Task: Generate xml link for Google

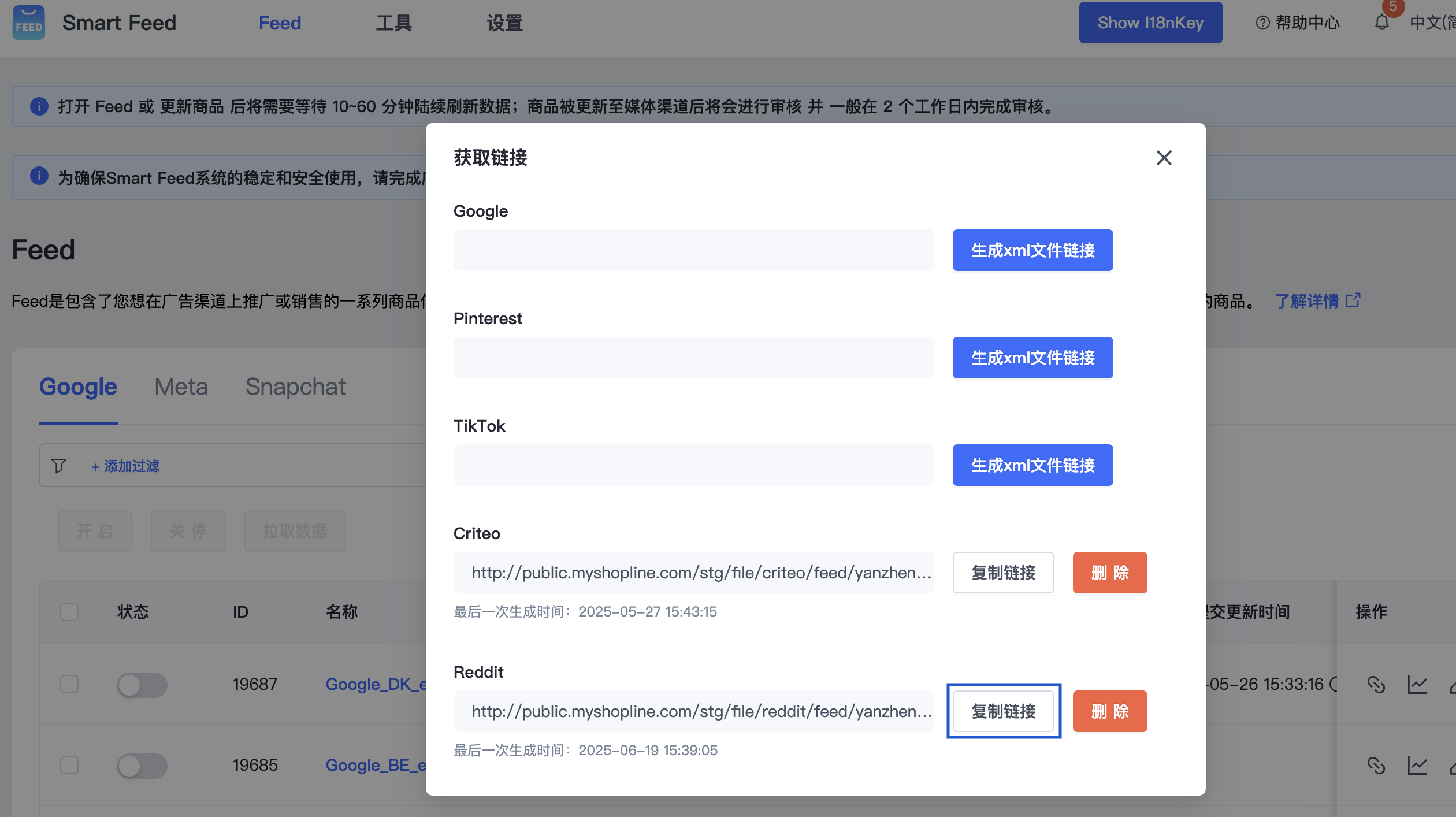Action: [x=1032, y=250]
